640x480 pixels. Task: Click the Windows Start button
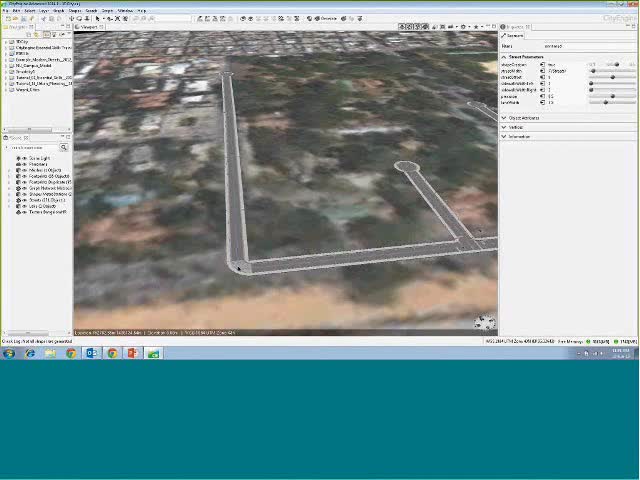pos(9,353)
